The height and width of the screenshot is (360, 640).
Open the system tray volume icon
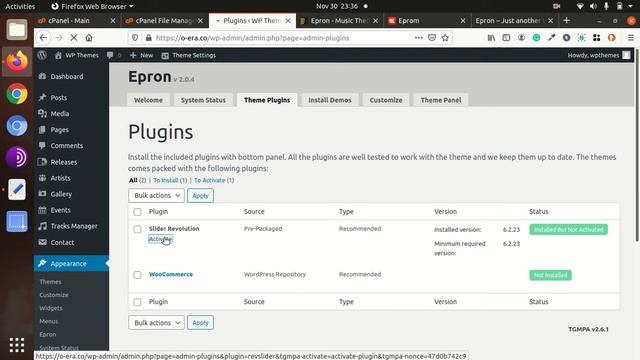click(593, 7)
